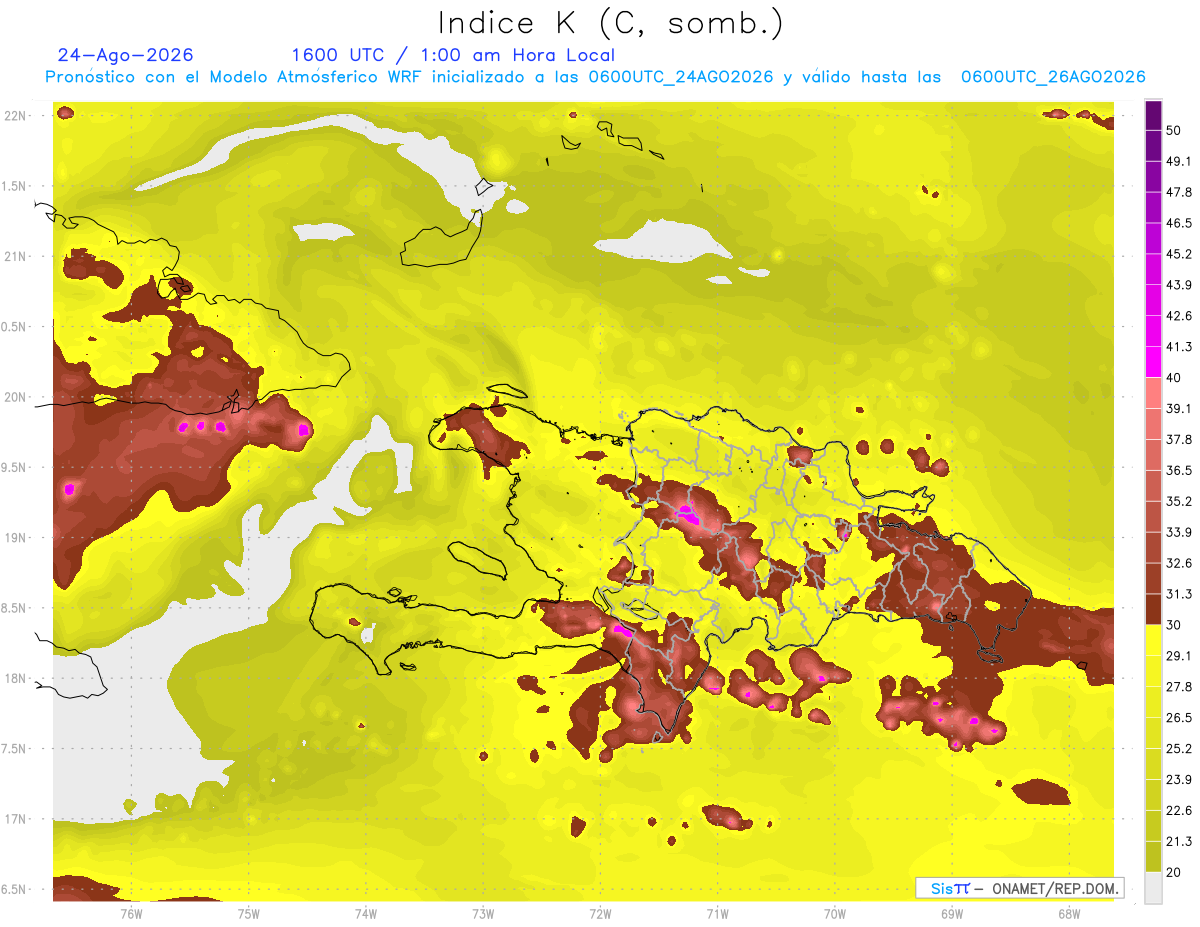Click the '19N' latitude label
The image size is (1200, 927).
(x=16, y=538)
